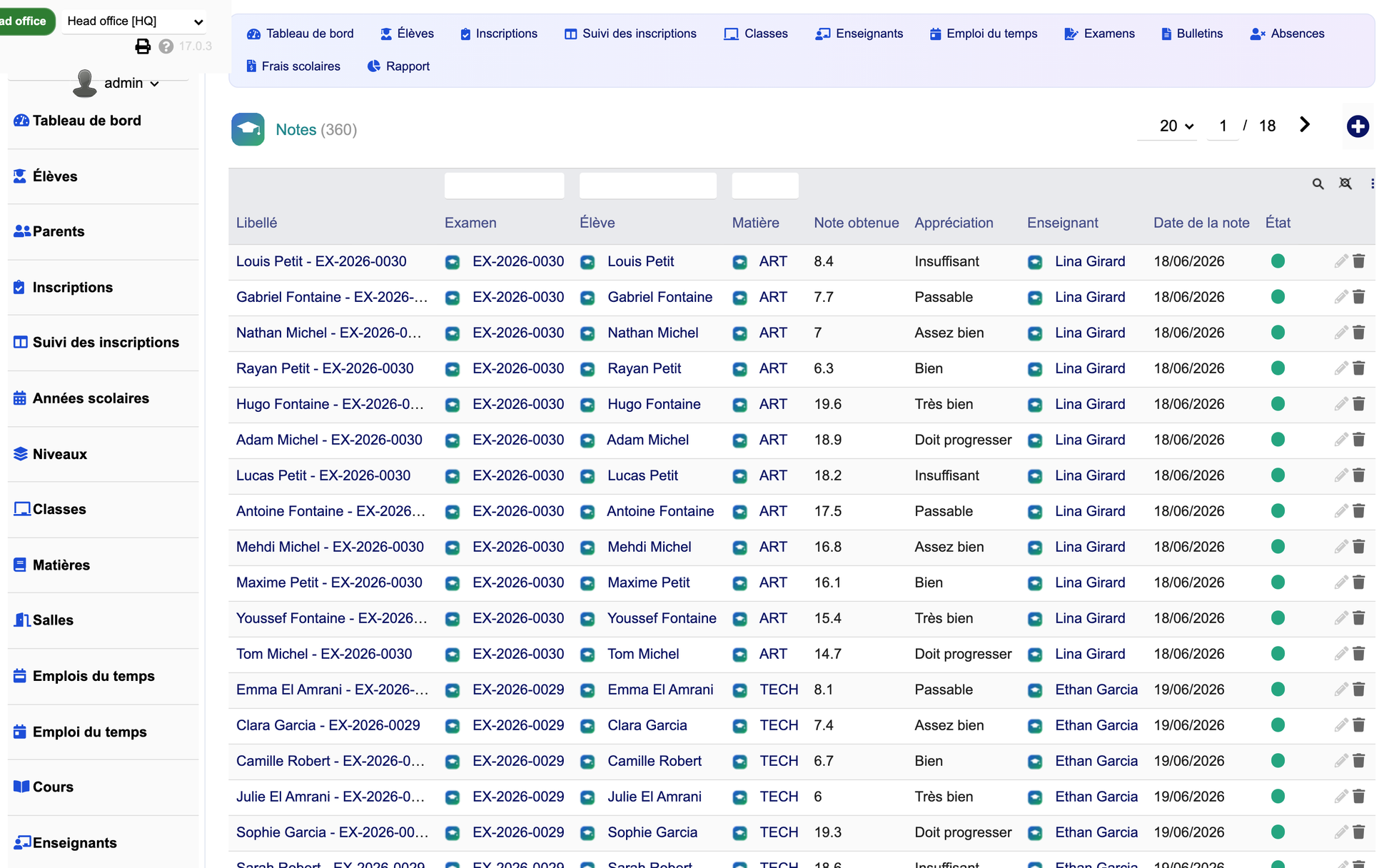The height and width of the screenshot is (868, 1389).
Task: Click the Notes module graduation cap icon
Action: pyautogui.click(x=248, y=129)
